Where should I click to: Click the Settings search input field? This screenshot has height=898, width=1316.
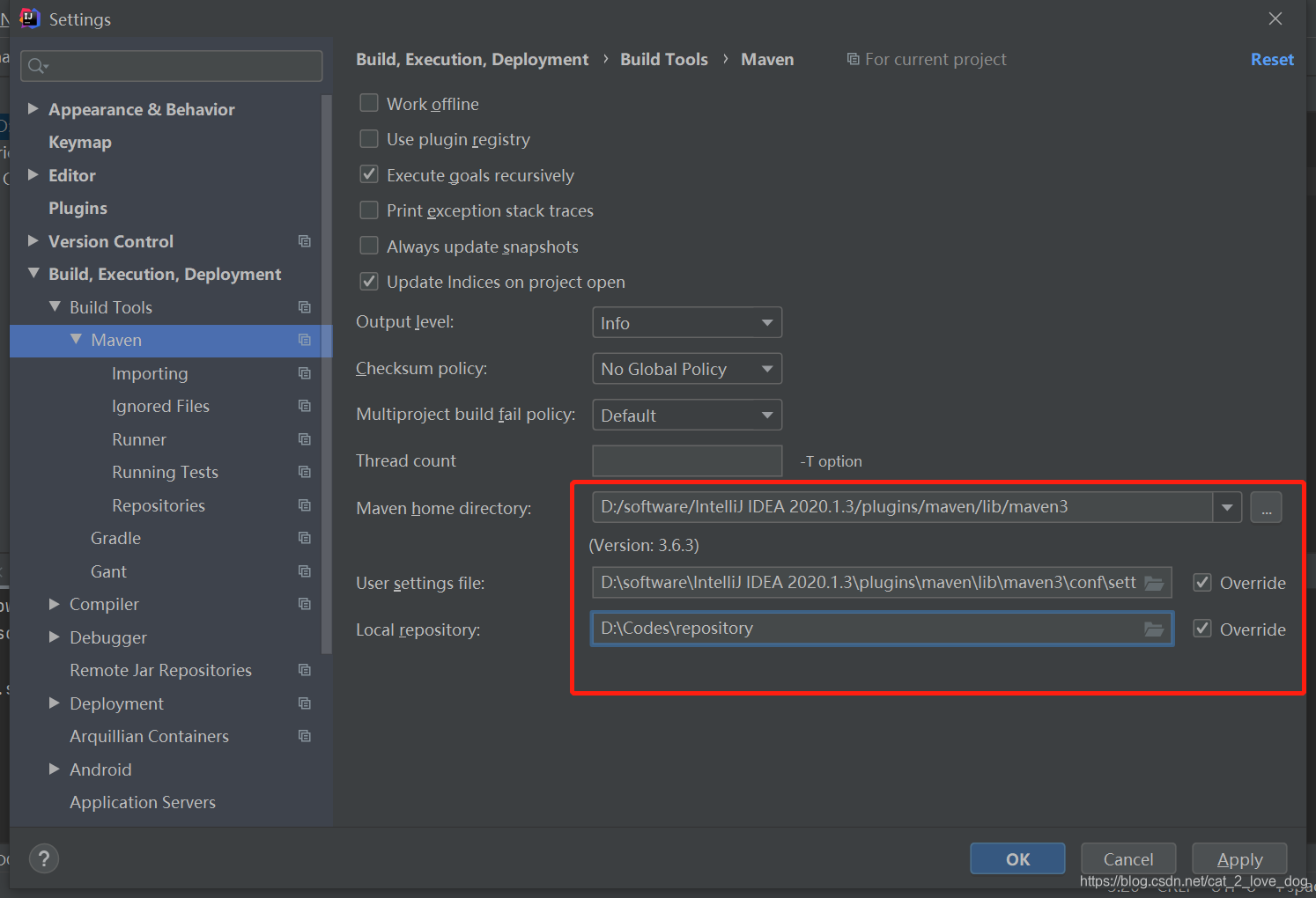[x=171, y=66]
